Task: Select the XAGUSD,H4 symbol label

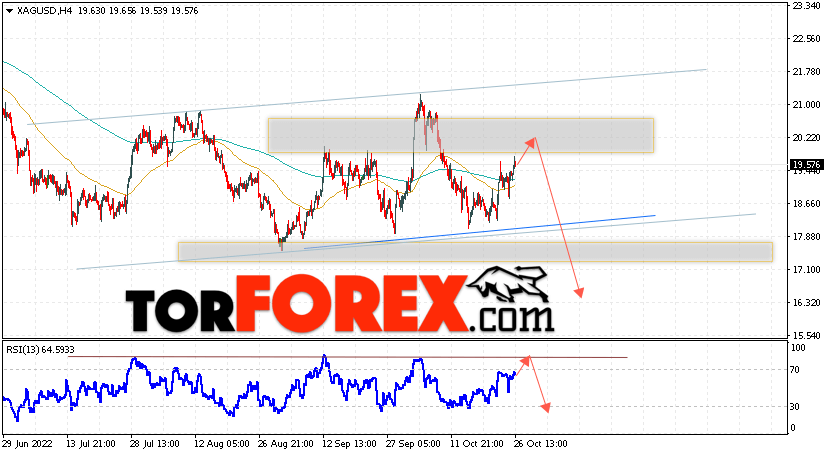Action: (44, 11)
